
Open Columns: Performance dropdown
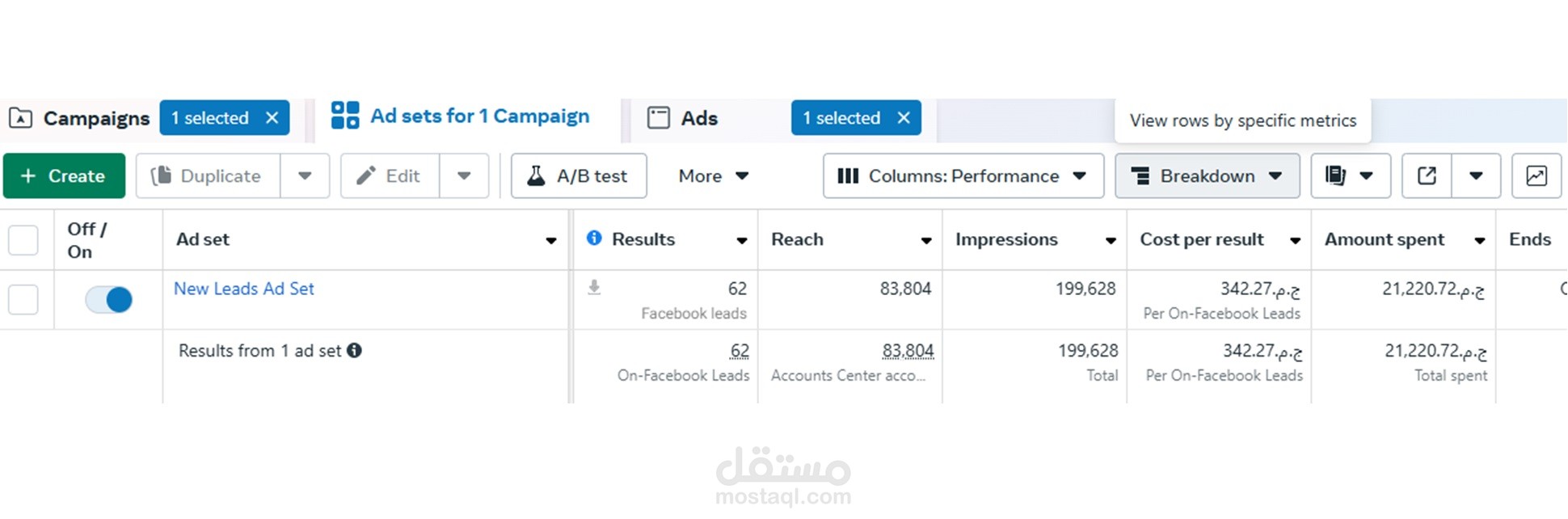point(963,175)
